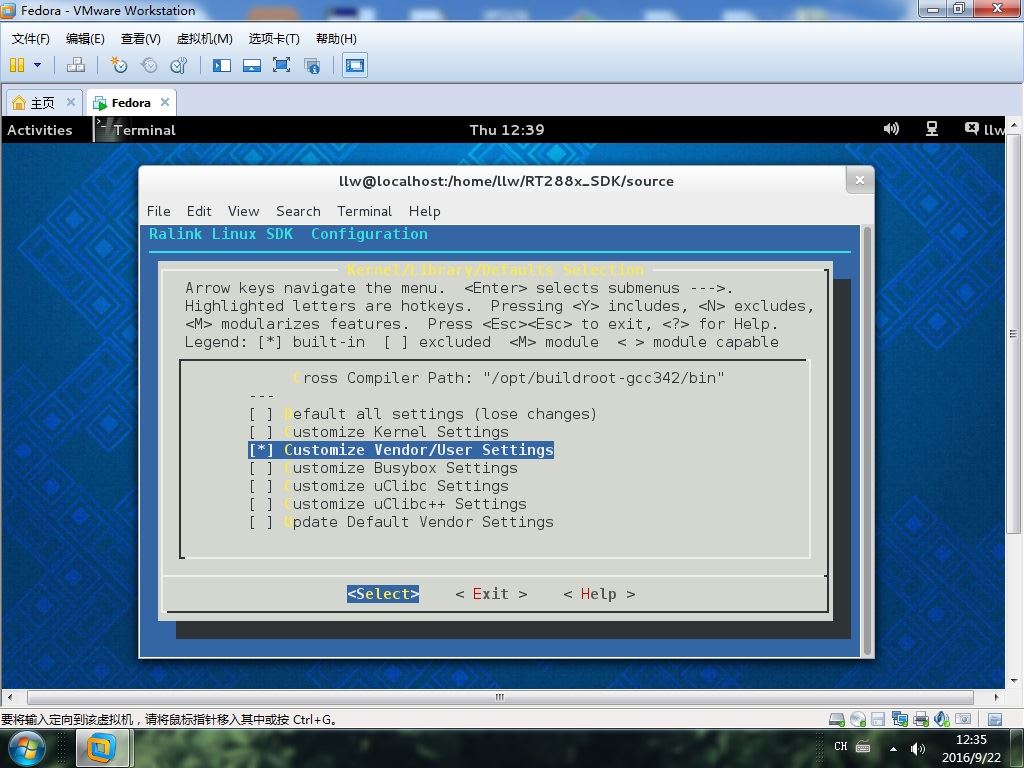
Task: Click the network adapter status icon
Action: tap(899, 720)
